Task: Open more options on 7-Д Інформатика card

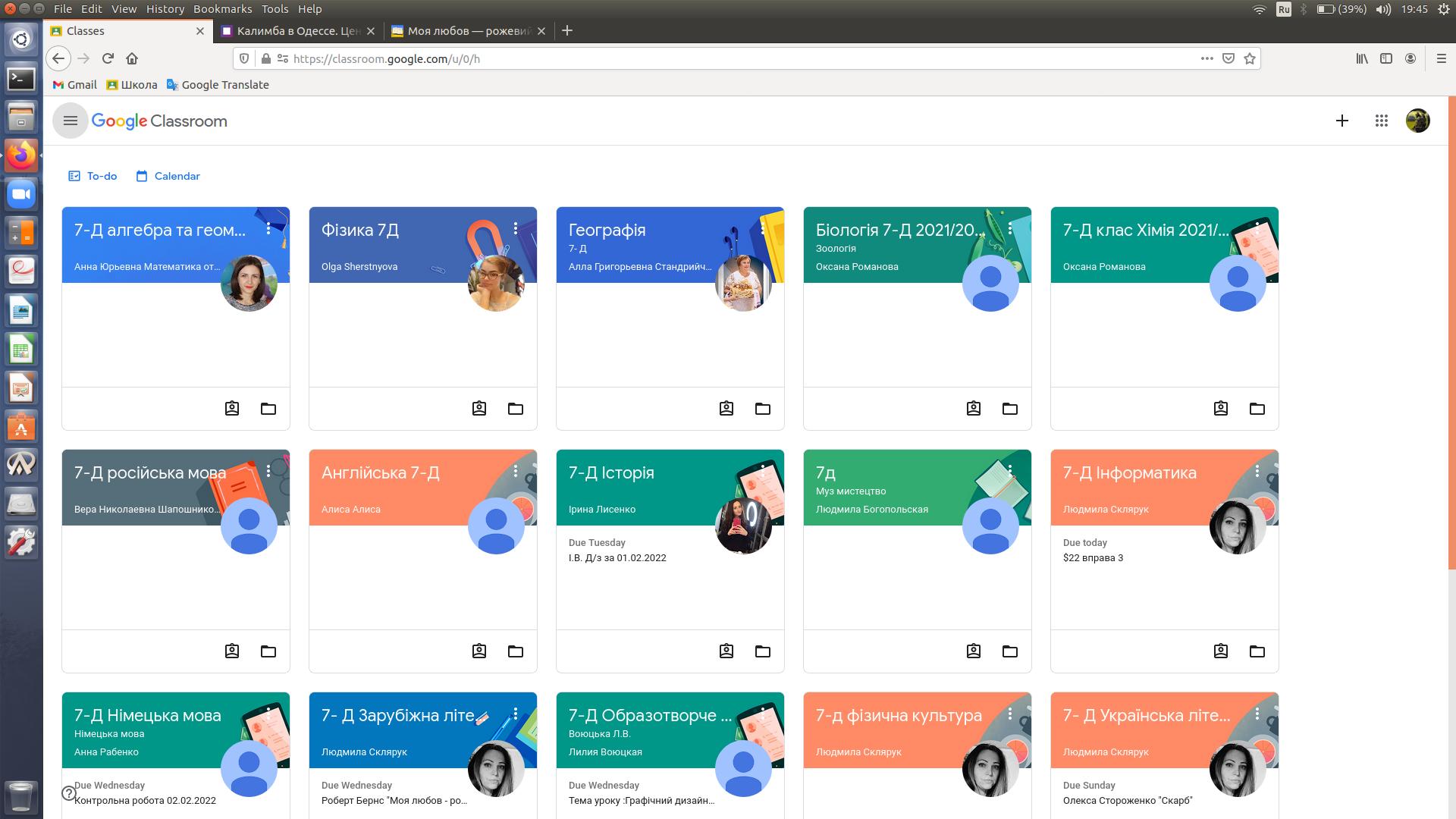Action: pos(1257,471)
